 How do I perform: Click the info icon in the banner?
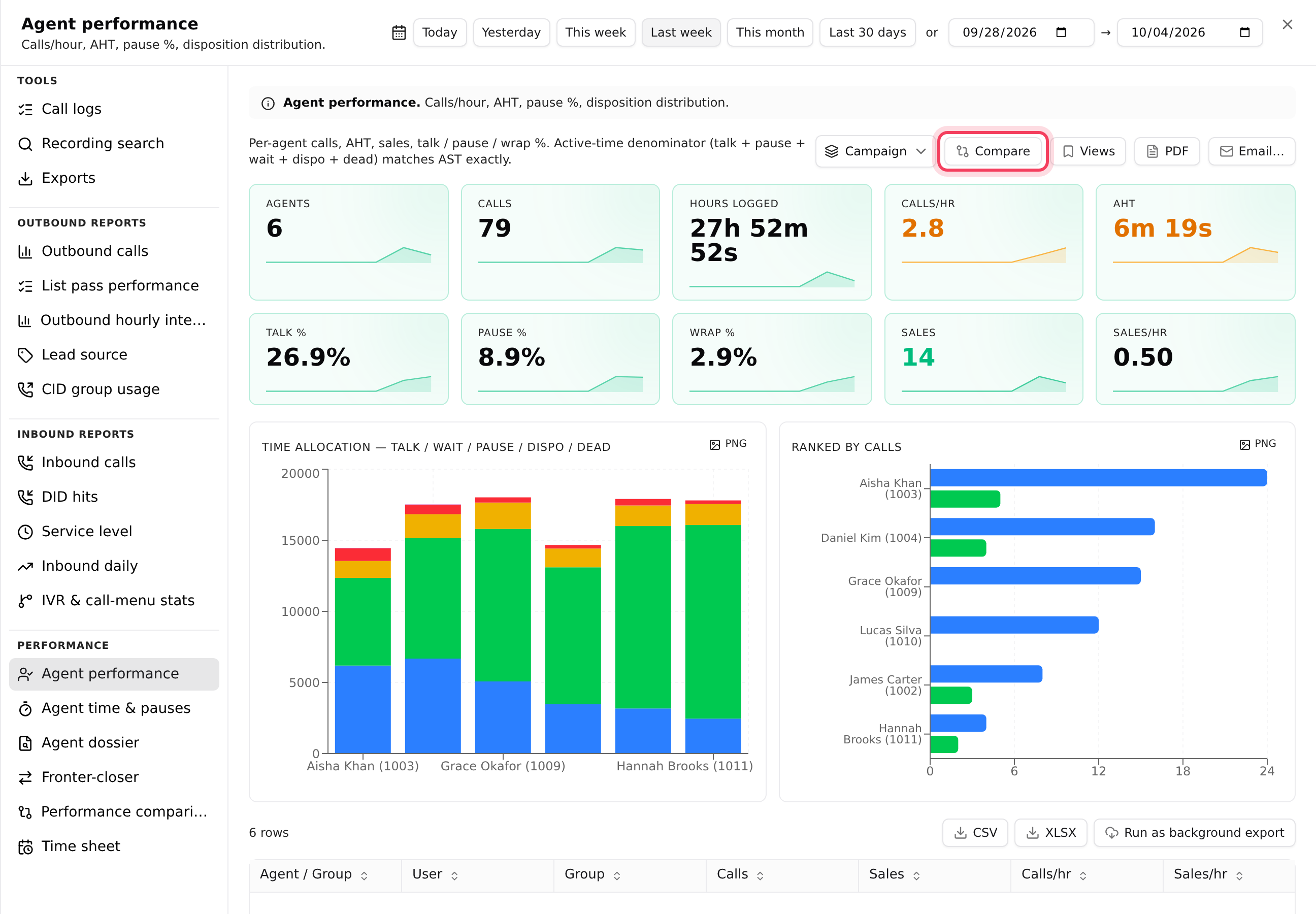pyautogui.click(x=268, y=103)
